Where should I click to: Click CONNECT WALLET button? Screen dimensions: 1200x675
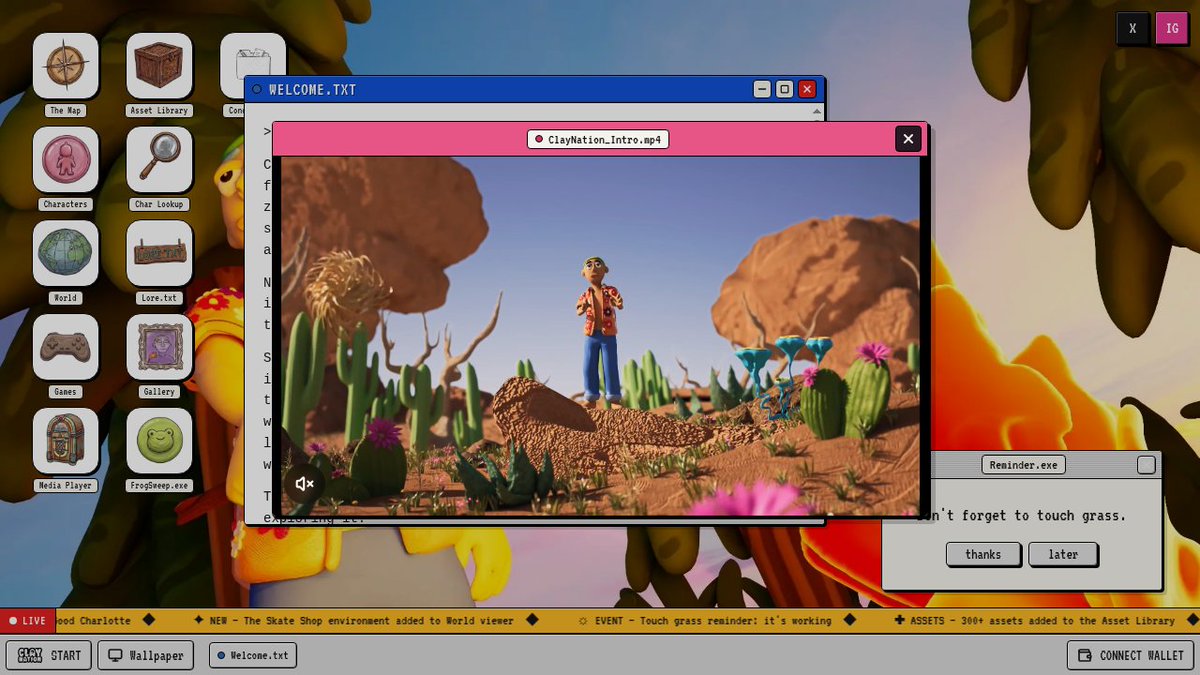point(1131,655)
